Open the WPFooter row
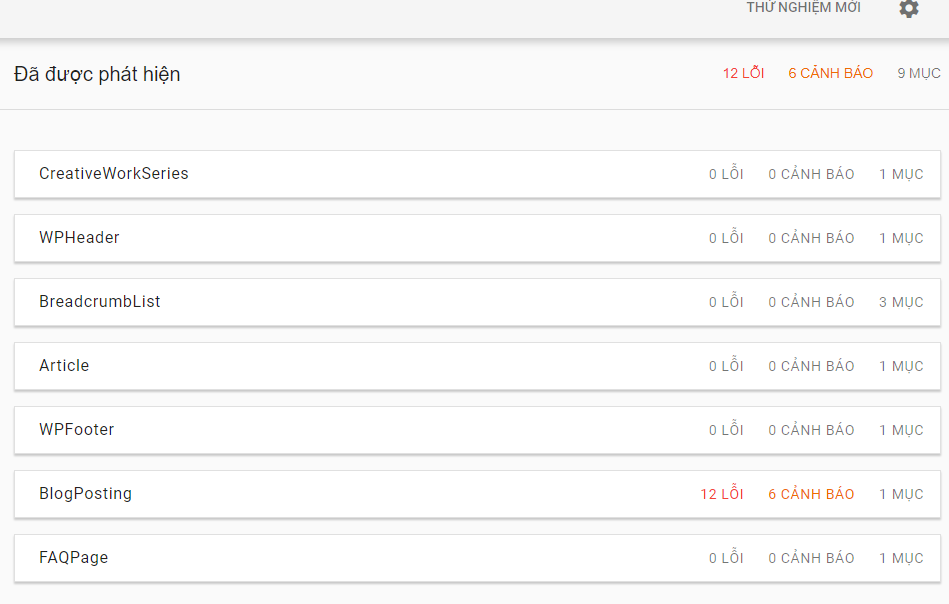This screenshot has width=949, height=604. pos(477,430)
